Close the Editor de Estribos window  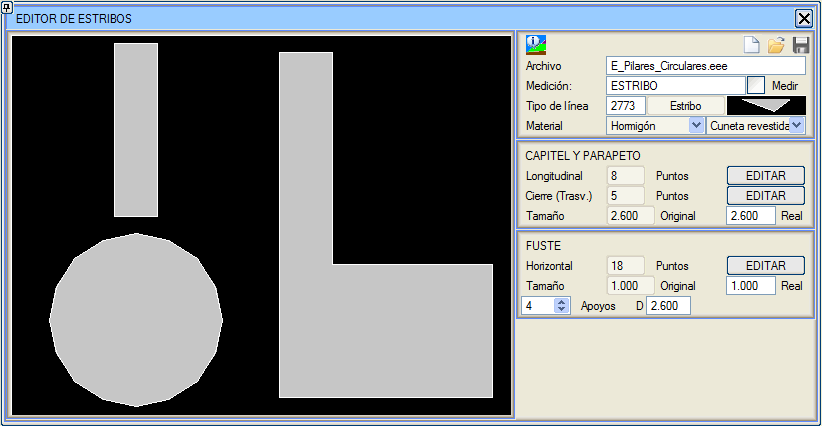(x=804, y=18)
